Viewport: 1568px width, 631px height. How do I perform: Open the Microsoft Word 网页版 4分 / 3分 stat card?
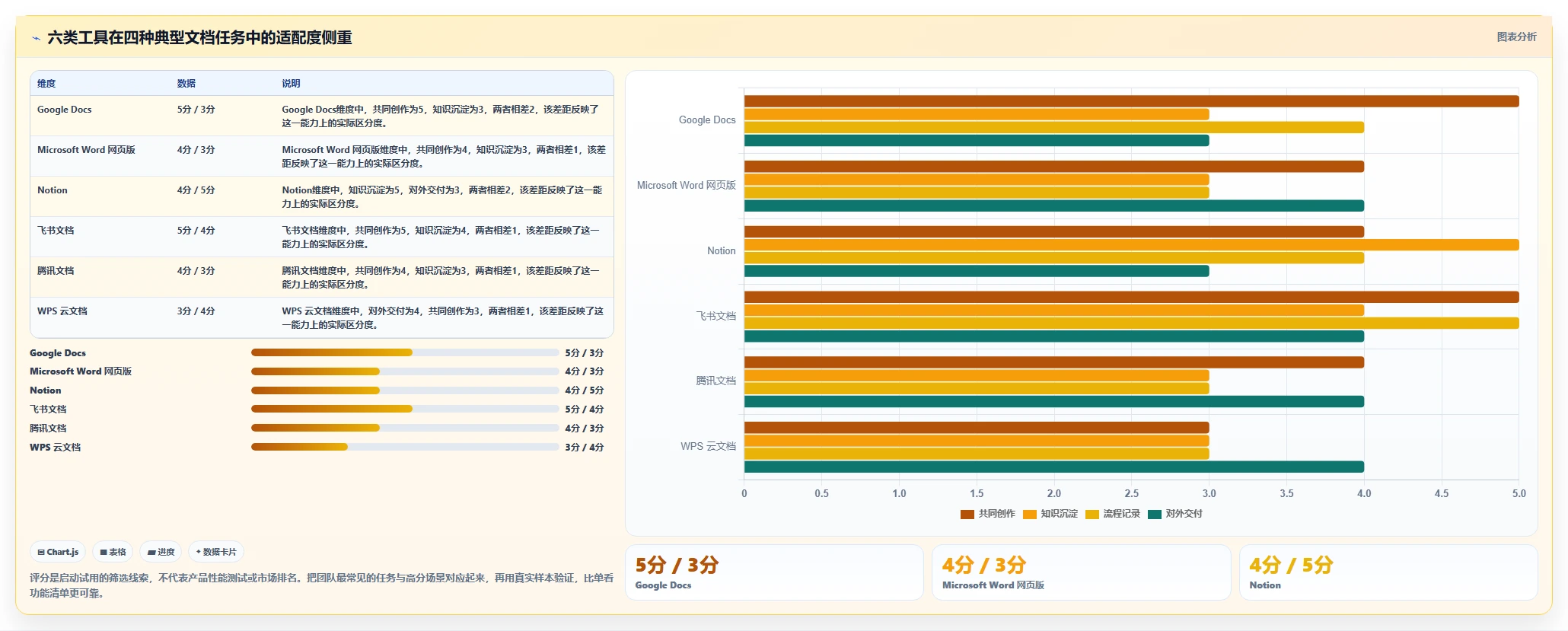coord(1081,572)
